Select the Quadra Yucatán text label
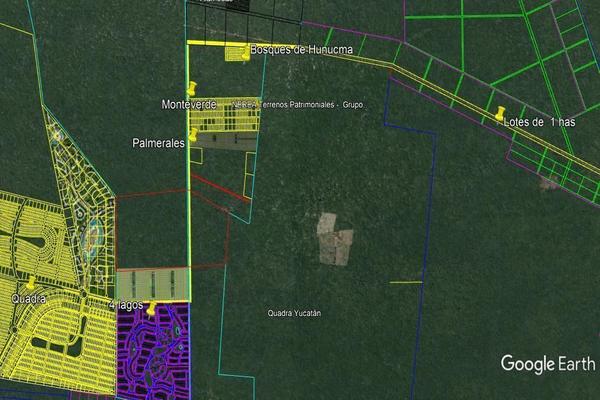Image resolution: width=600 pixels, height=400 pixels. coord(301,313)
